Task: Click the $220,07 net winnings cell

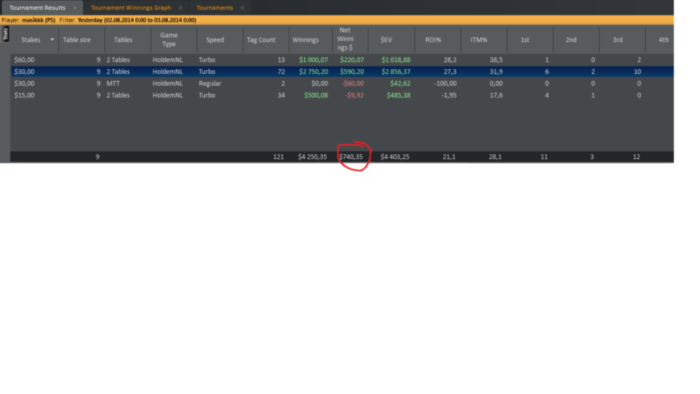Action: point(352,60)
